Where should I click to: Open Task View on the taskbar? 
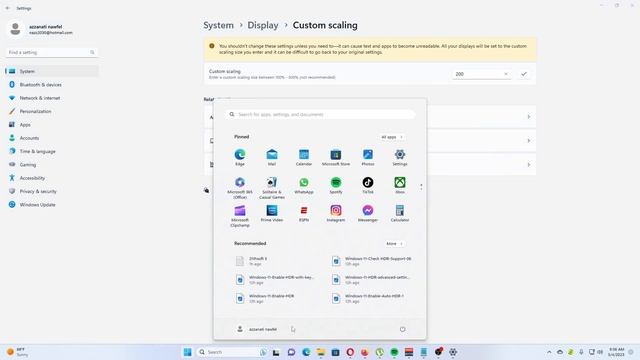pyautogui.click(x=276, y=352)
